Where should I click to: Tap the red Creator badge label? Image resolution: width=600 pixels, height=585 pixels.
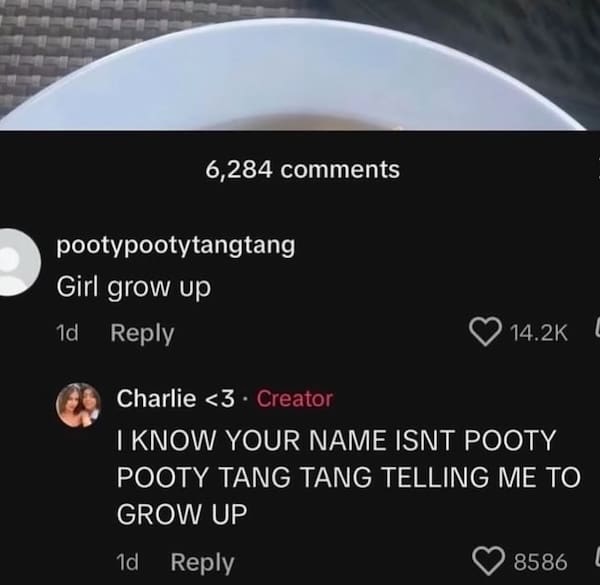[295, 399]
